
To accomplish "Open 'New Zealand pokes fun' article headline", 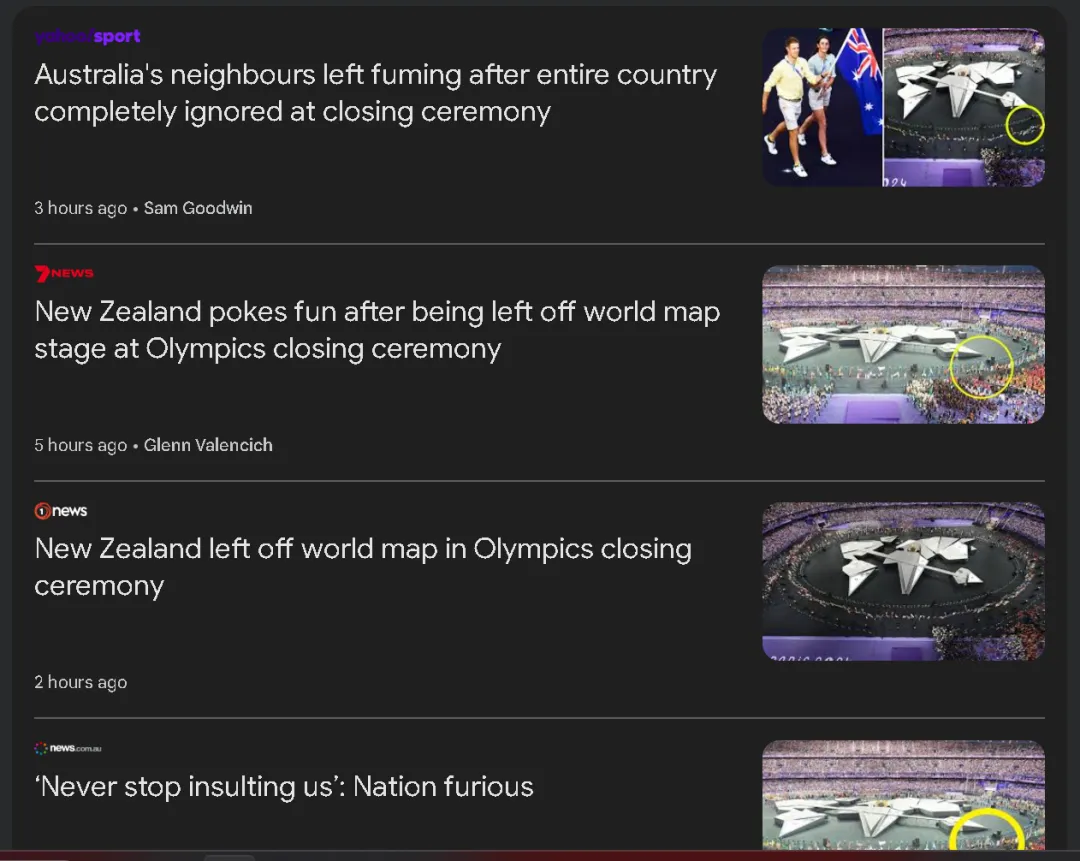I will [377, 330].
